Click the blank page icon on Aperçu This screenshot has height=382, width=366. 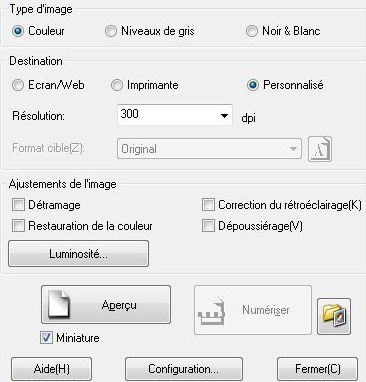tap(59, 304)
